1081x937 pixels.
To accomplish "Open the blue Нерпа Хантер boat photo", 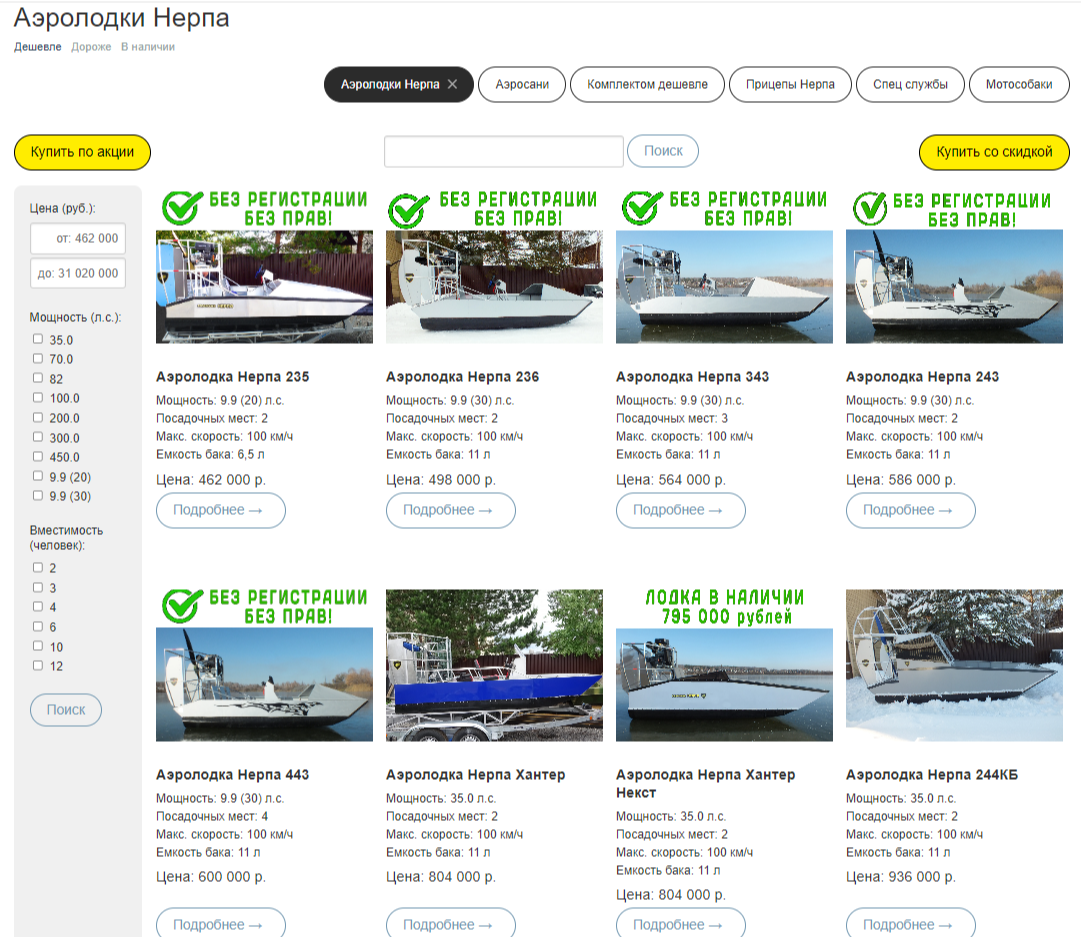I will [x=494, y=665].
